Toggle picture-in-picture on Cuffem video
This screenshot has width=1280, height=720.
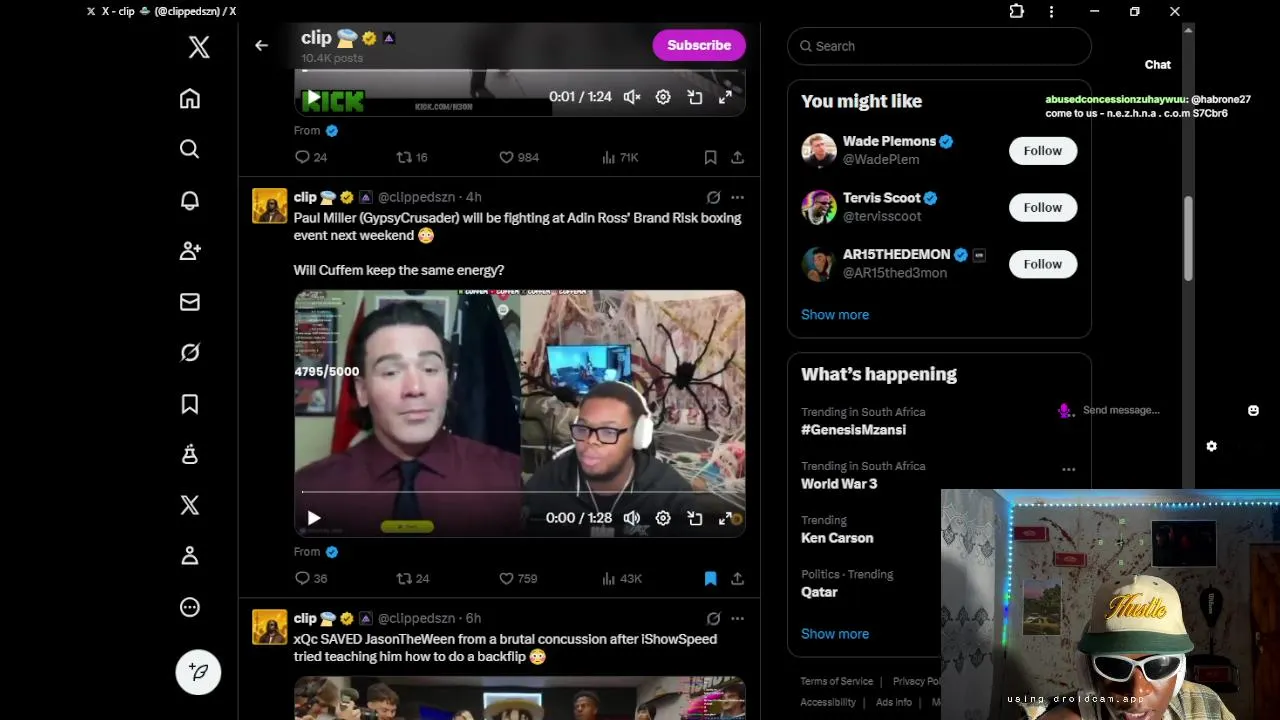[x=694, y=518]
